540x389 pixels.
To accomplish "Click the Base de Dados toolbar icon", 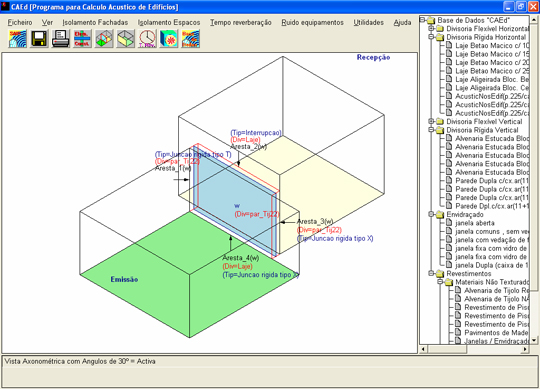I will click(x=191, y=38).
